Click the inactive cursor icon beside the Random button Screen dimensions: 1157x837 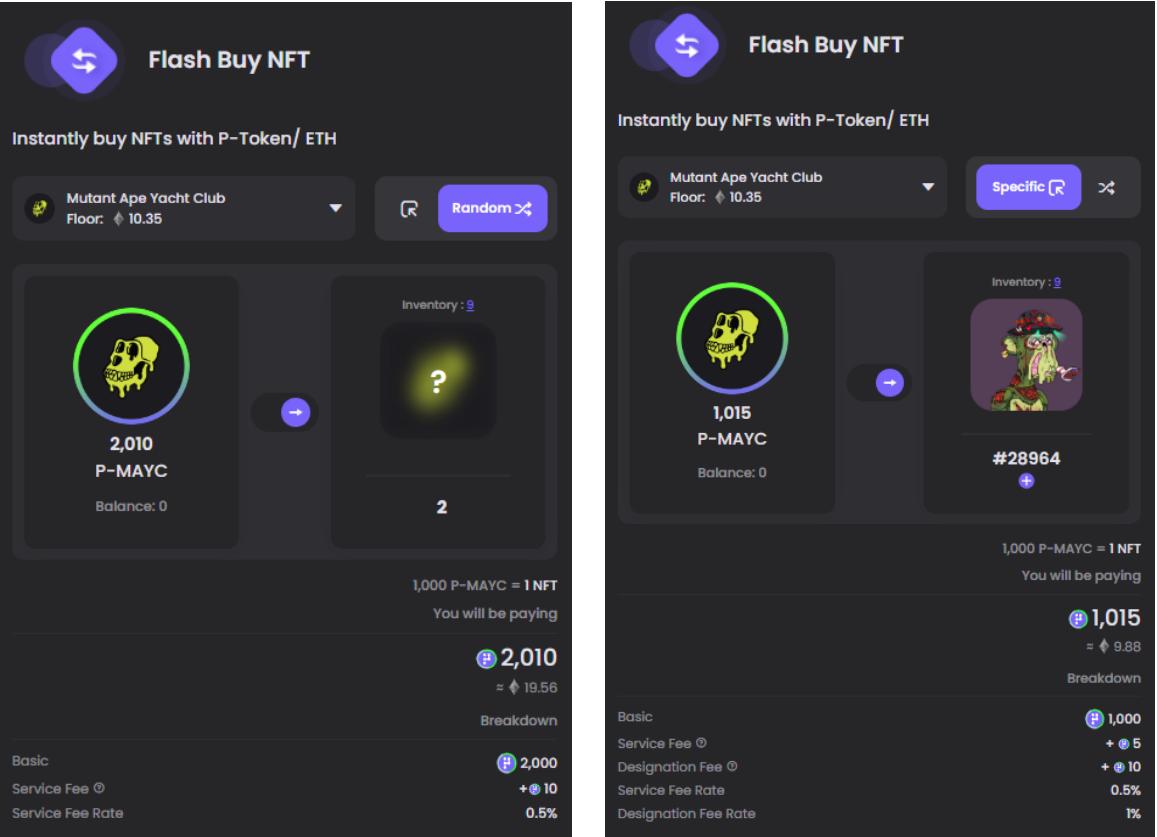tap(407, 209)
